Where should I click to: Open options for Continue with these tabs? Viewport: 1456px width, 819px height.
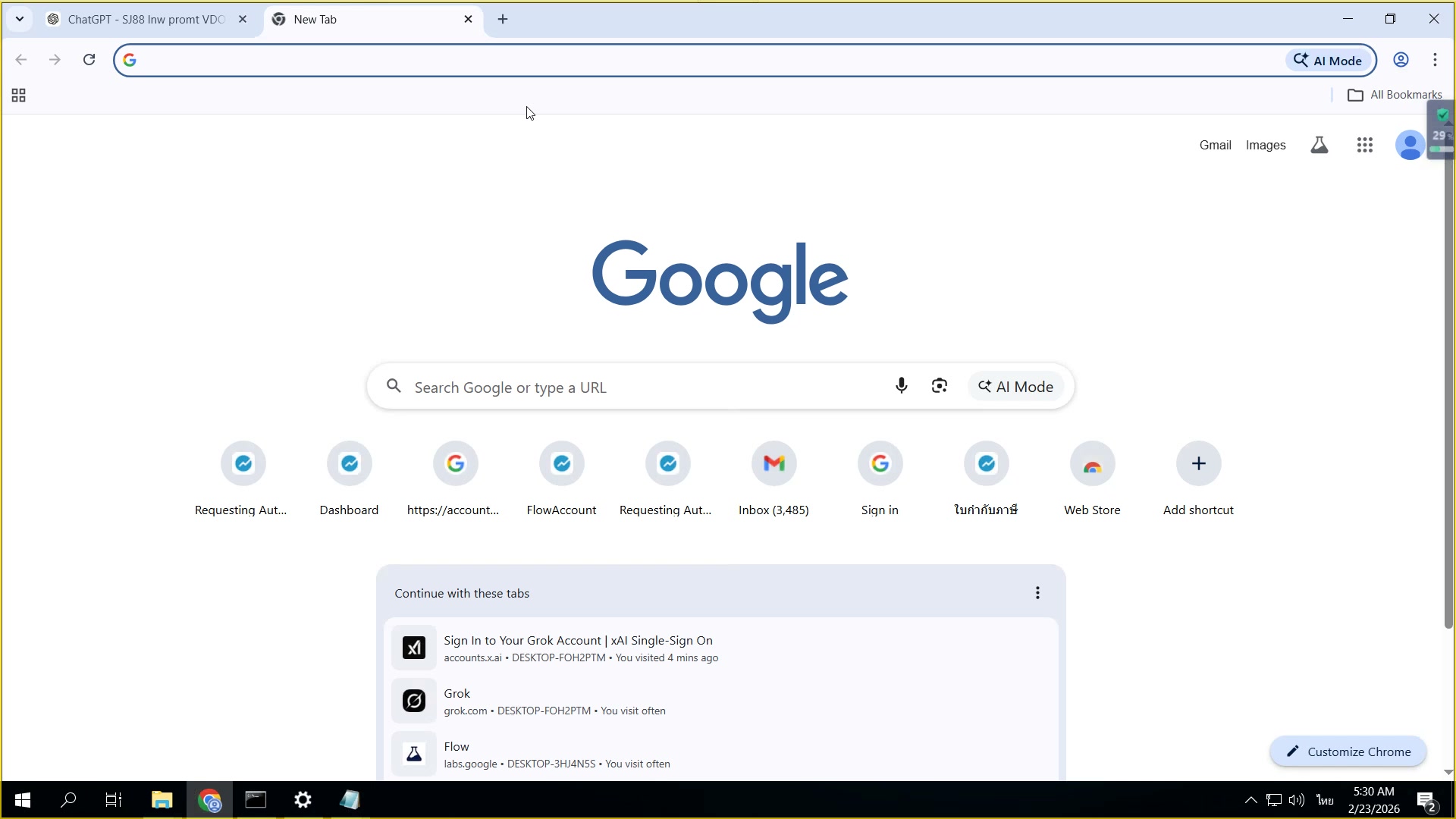1037,592
